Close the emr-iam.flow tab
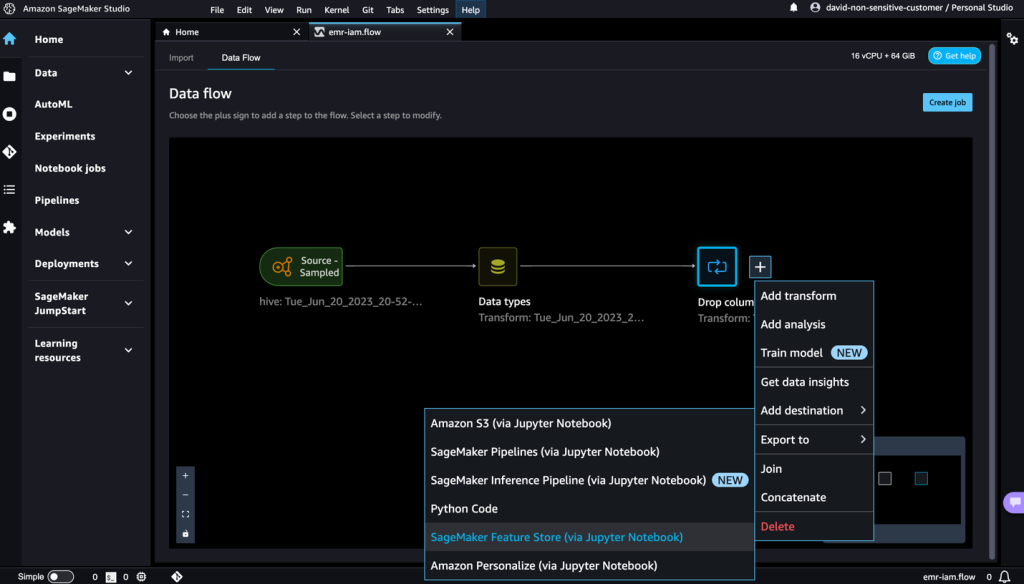The width and height of the screenshot is (1024, 584). (450, 32)
